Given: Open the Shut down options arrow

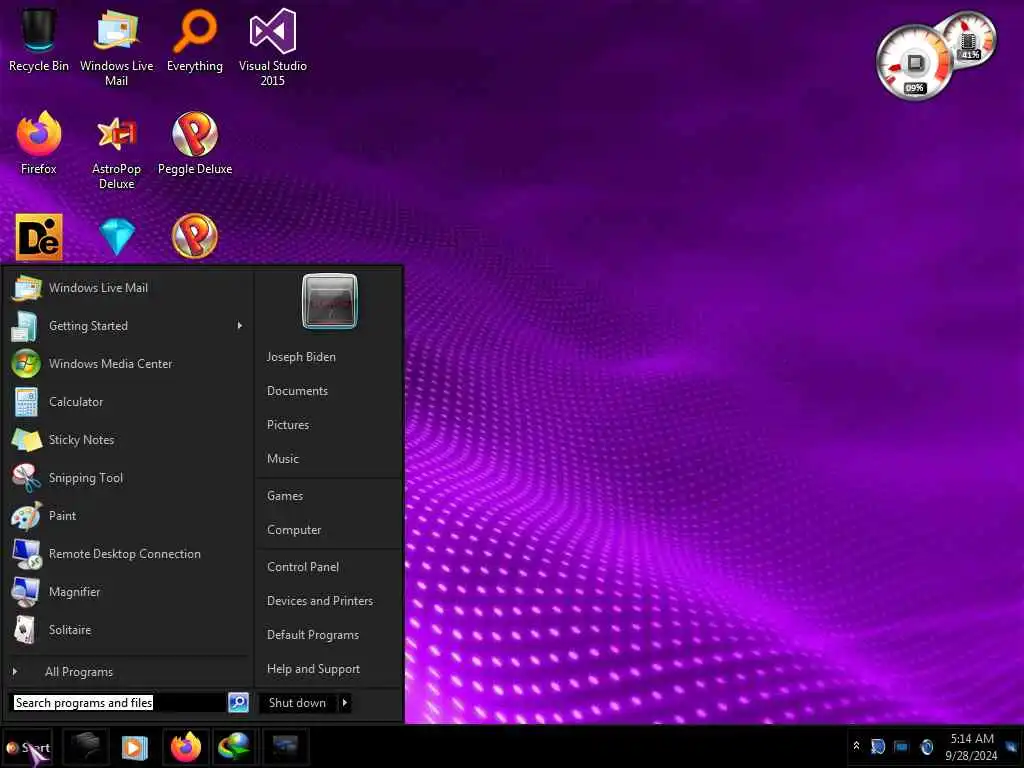Looking at the screenshot, I should pyautogui.click(x=345, y=703).
